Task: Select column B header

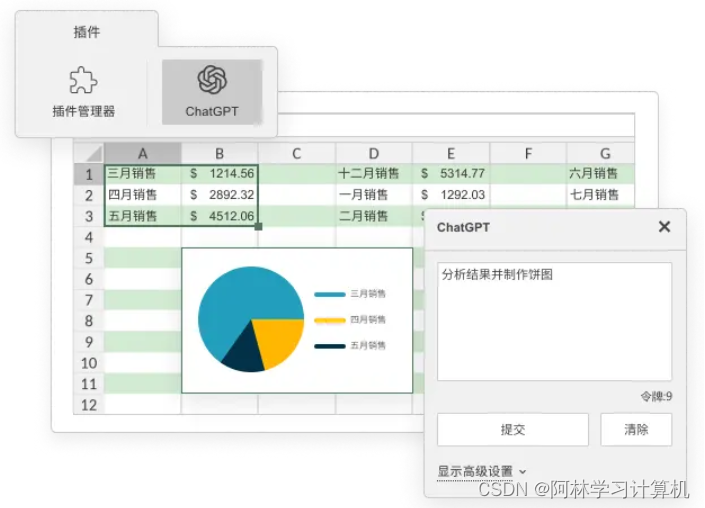Action: coord(219,153)
